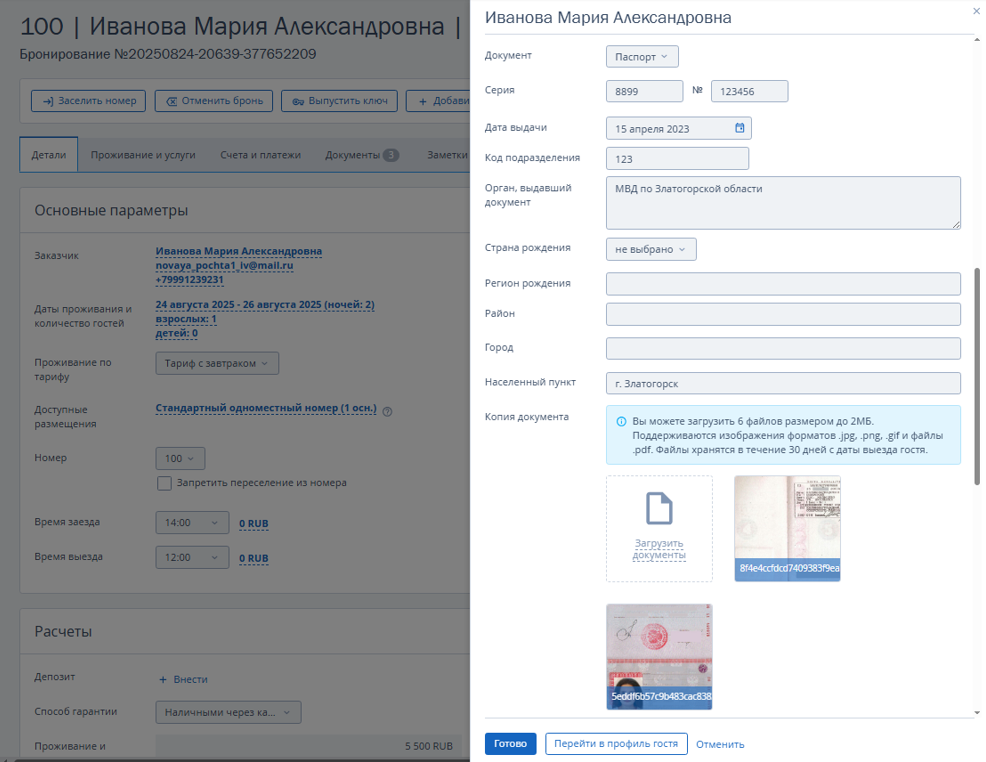Click the passport number field with 123456
986x762 pixels.
(x=750, y=91)
